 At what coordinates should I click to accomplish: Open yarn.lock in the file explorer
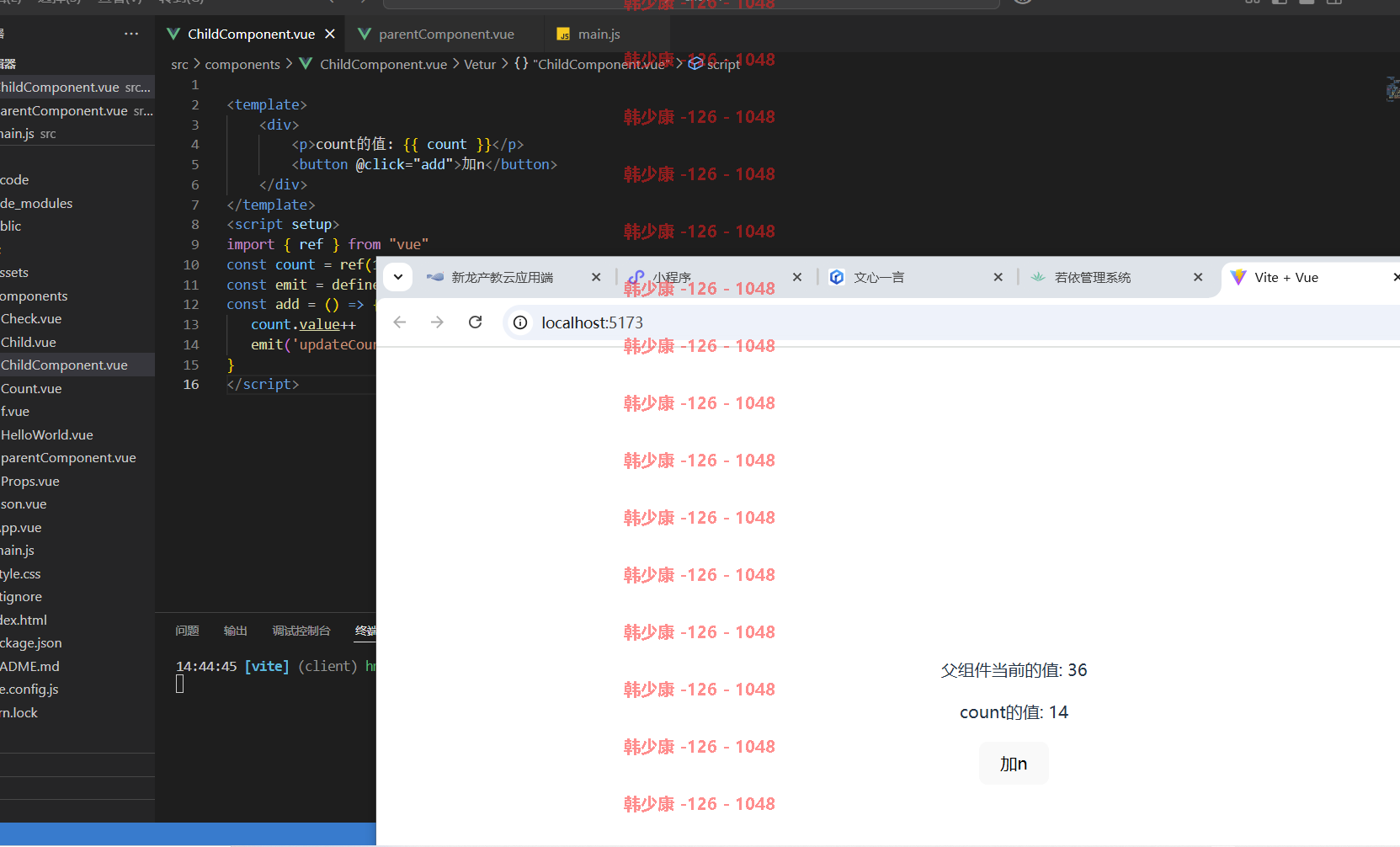[x=77, y=712]
